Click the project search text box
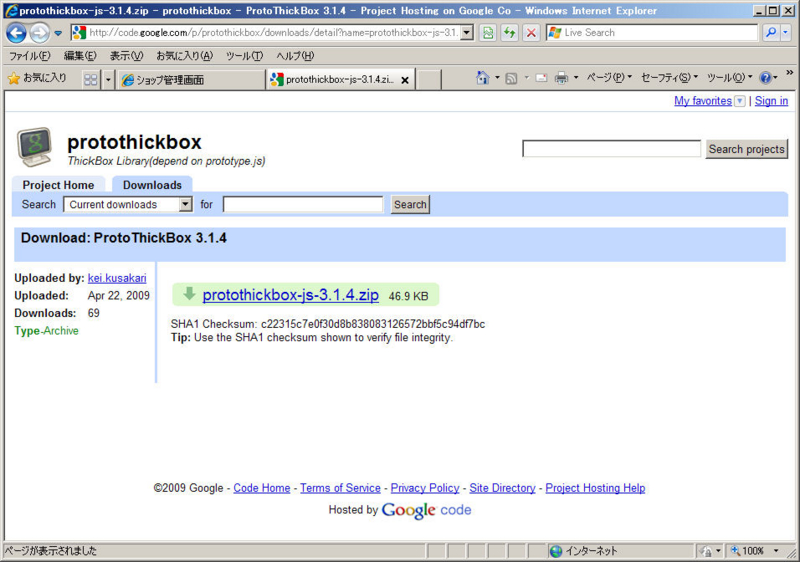 pos(611,149)
